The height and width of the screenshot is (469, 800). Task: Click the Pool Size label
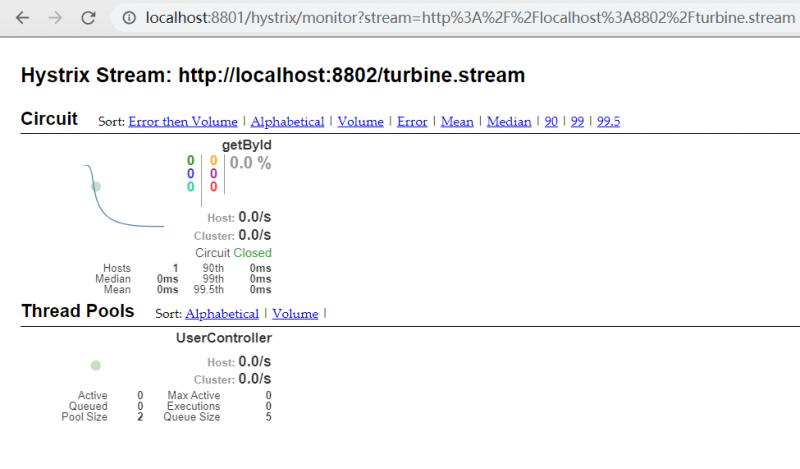coord(85,417)
